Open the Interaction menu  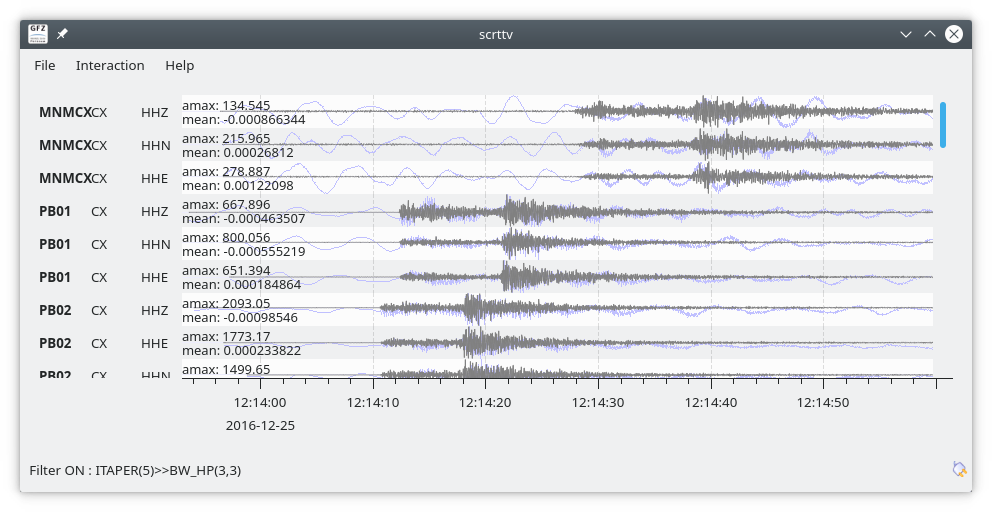coord(110,65)
